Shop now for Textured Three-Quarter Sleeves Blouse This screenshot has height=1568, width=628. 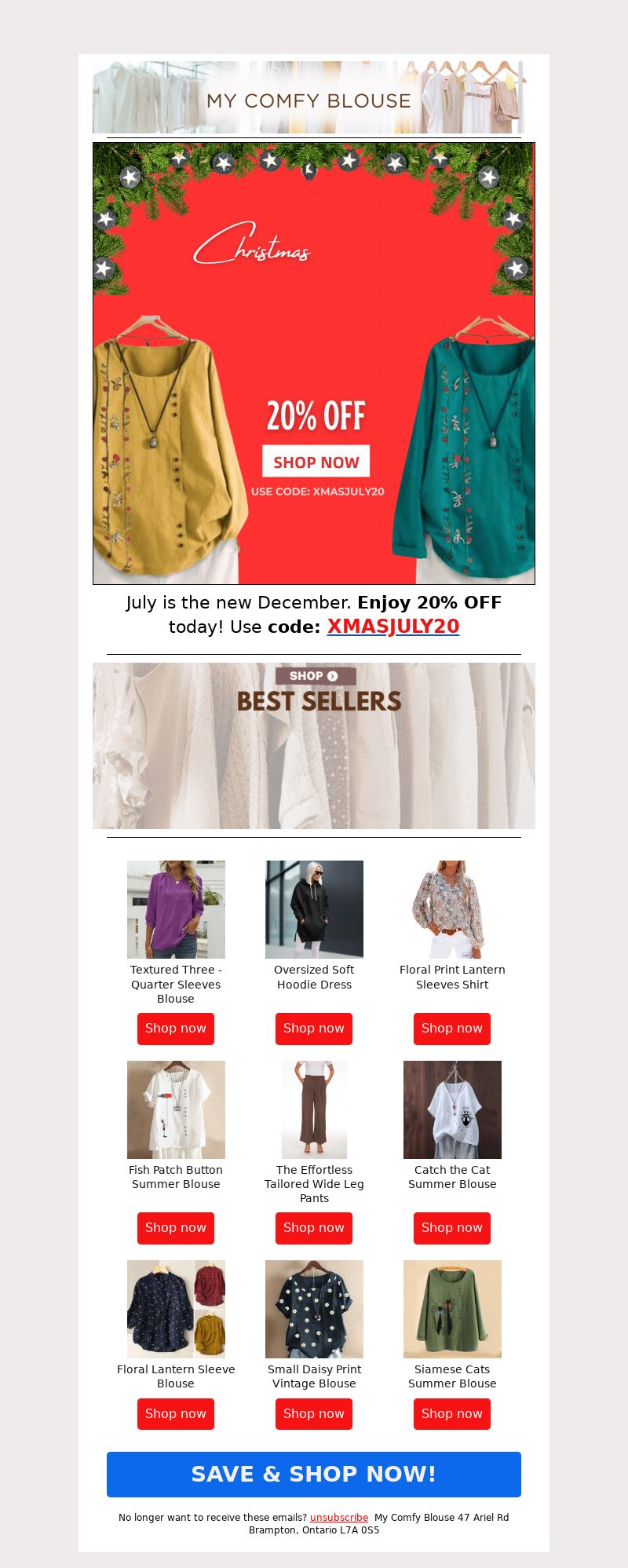coord(176,1029)
